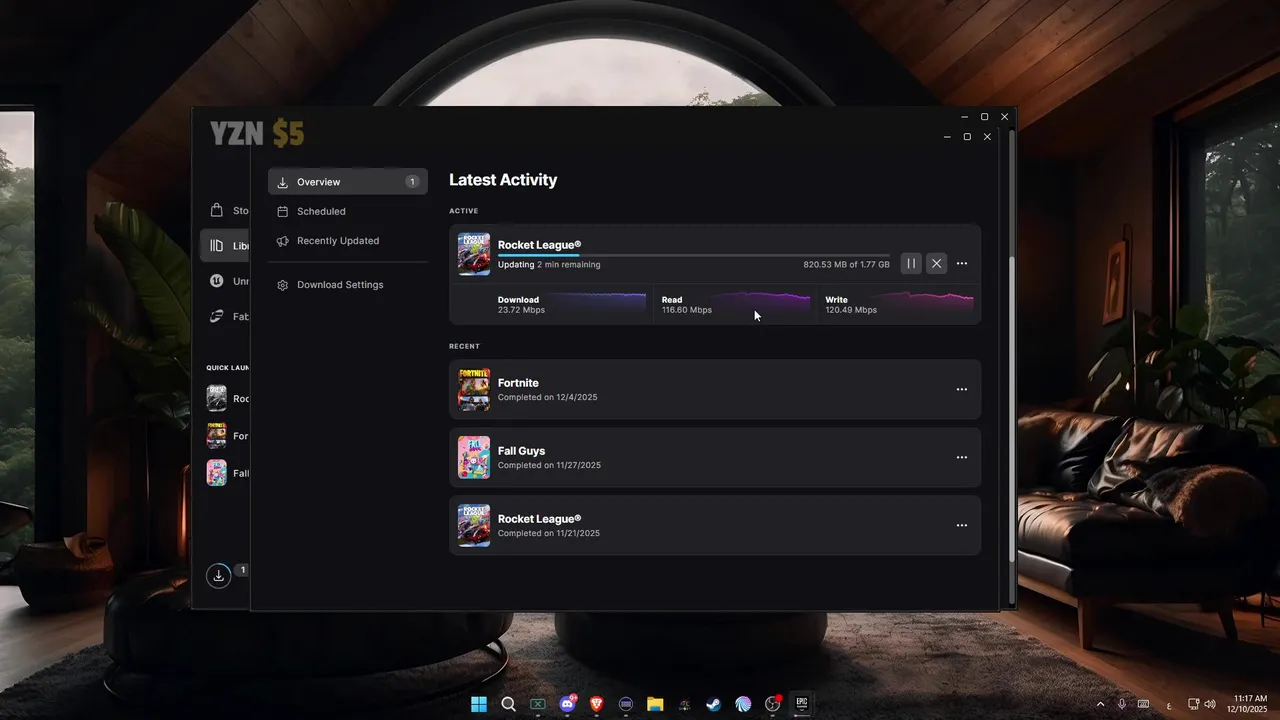Open the Fall Guys three-dot menu
The width and height of the screenshot is (1280, 720).
pos(962,457)
